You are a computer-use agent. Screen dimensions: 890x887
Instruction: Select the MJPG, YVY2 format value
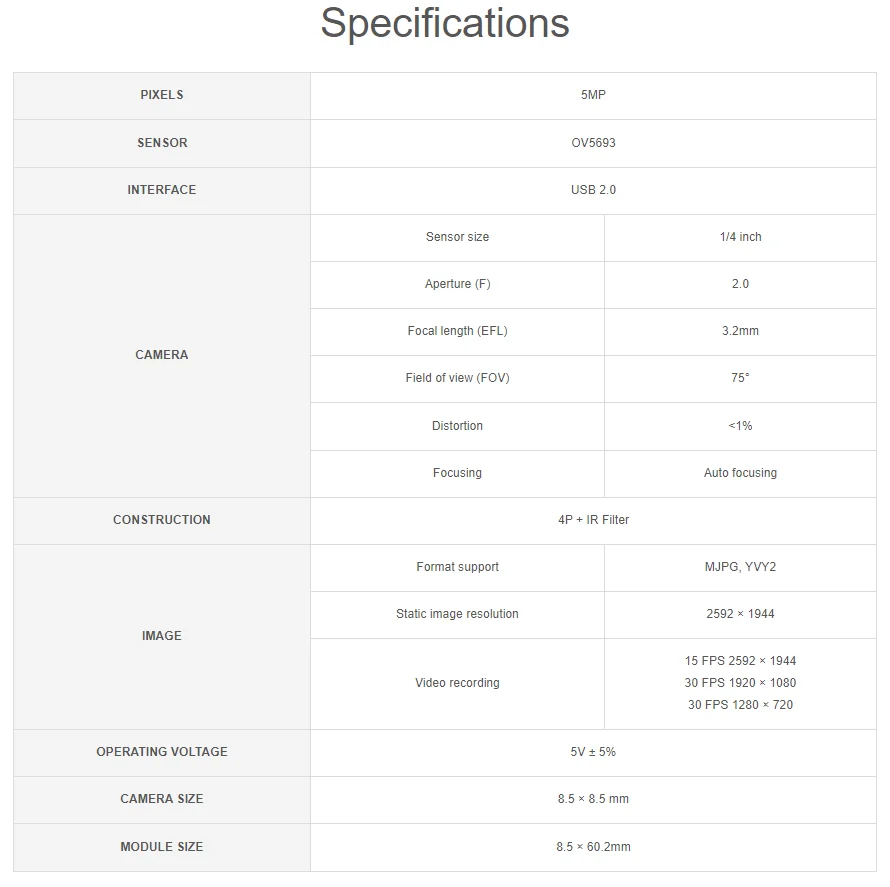pos(740,567)
